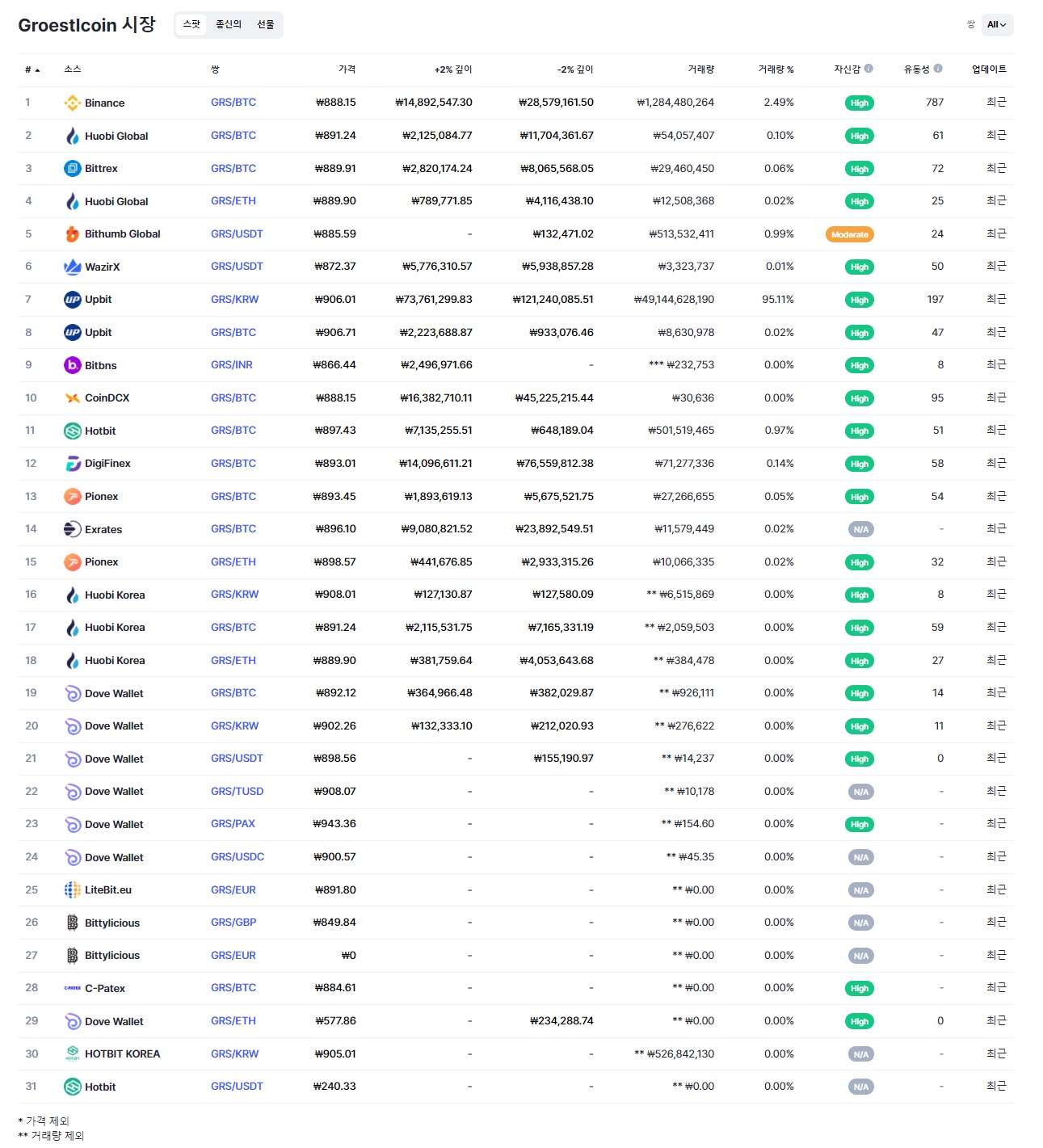Click Pionex logo in GRS/BTC row
Viewport: 1043px width, 1148px height.
pos(72,496)
